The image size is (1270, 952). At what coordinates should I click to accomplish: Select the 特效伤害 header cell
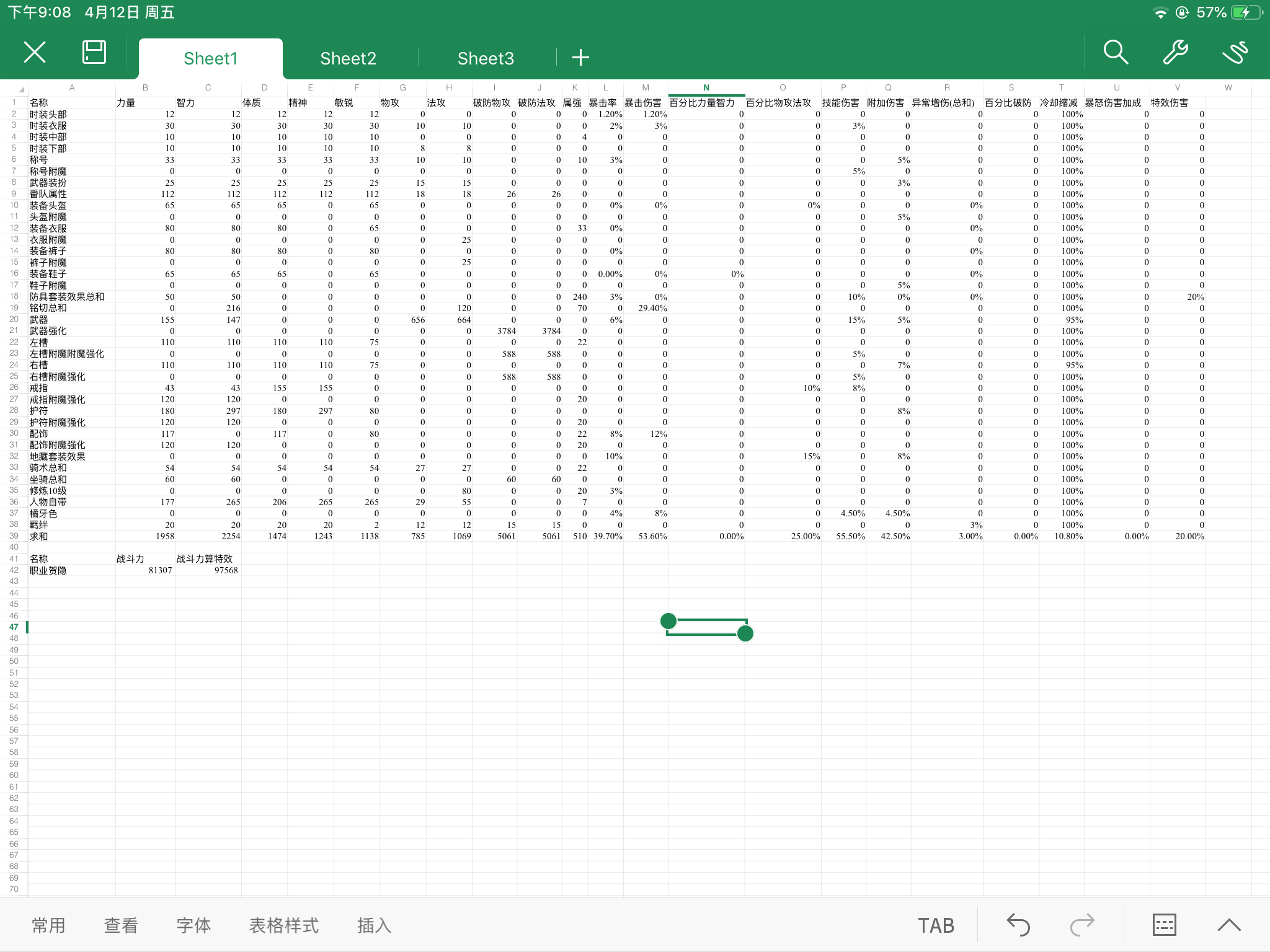coord(1177,102)
